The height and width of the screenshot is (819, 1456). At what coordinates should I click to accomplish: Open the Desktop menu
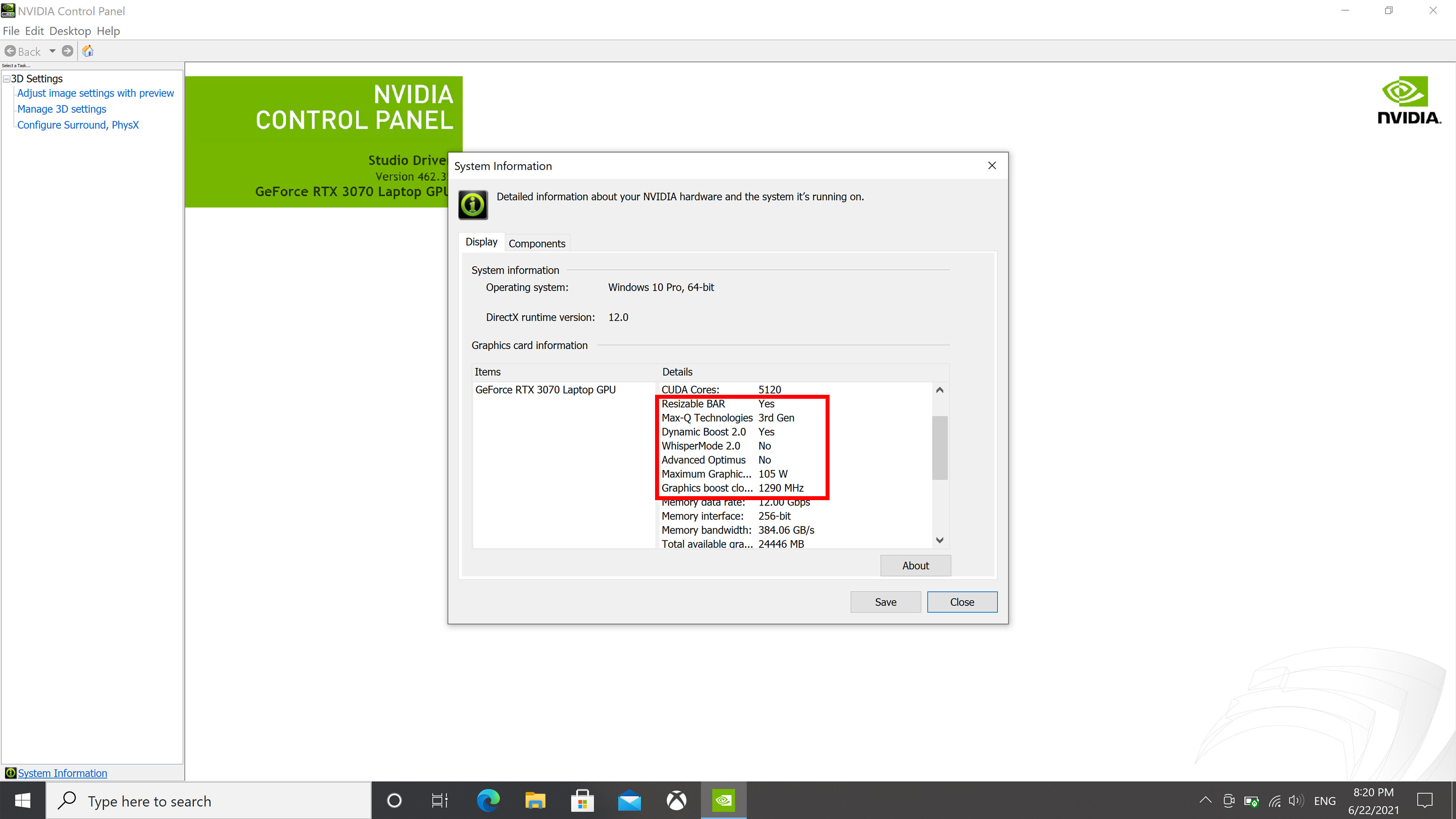pos(70,31)
